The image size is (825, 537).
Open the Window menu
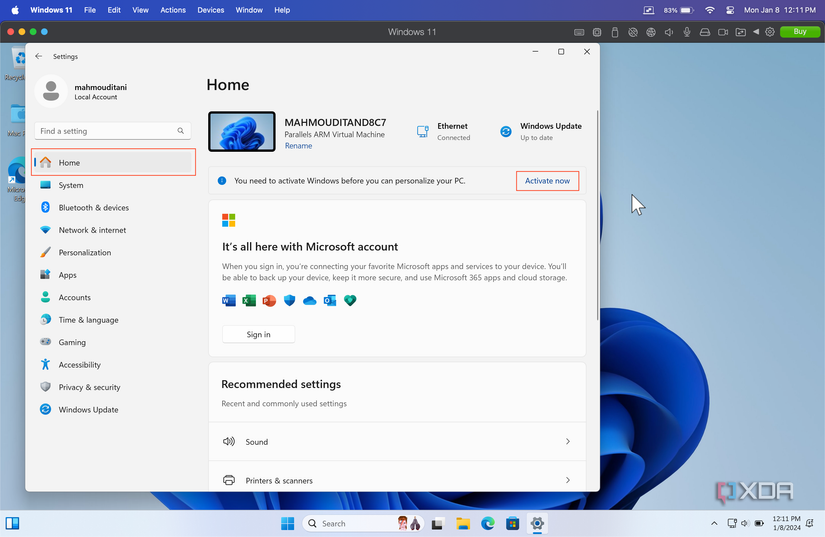pyautogui.click(x=249, y=10)
